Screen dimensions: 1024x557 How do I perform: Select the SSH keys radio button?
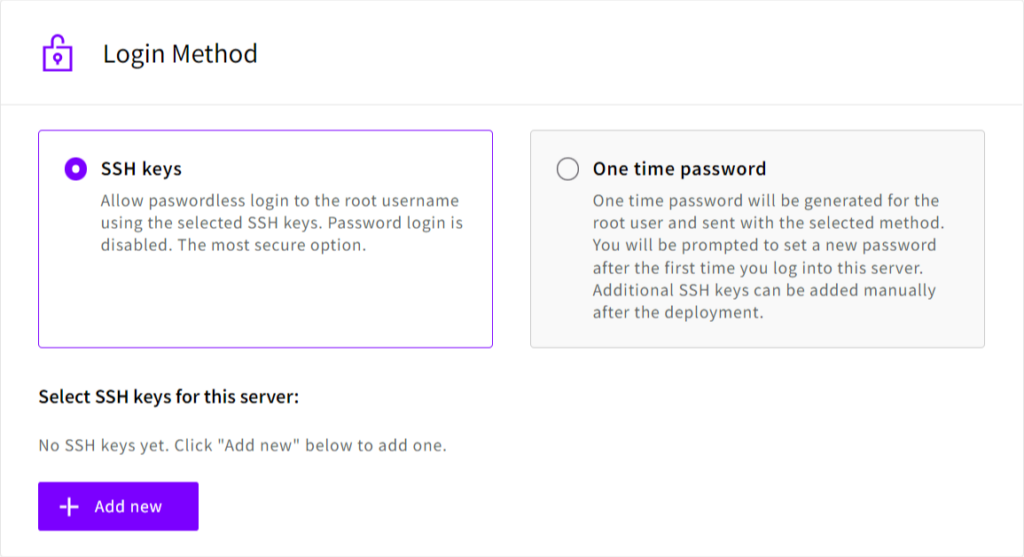tap(76, 169)
